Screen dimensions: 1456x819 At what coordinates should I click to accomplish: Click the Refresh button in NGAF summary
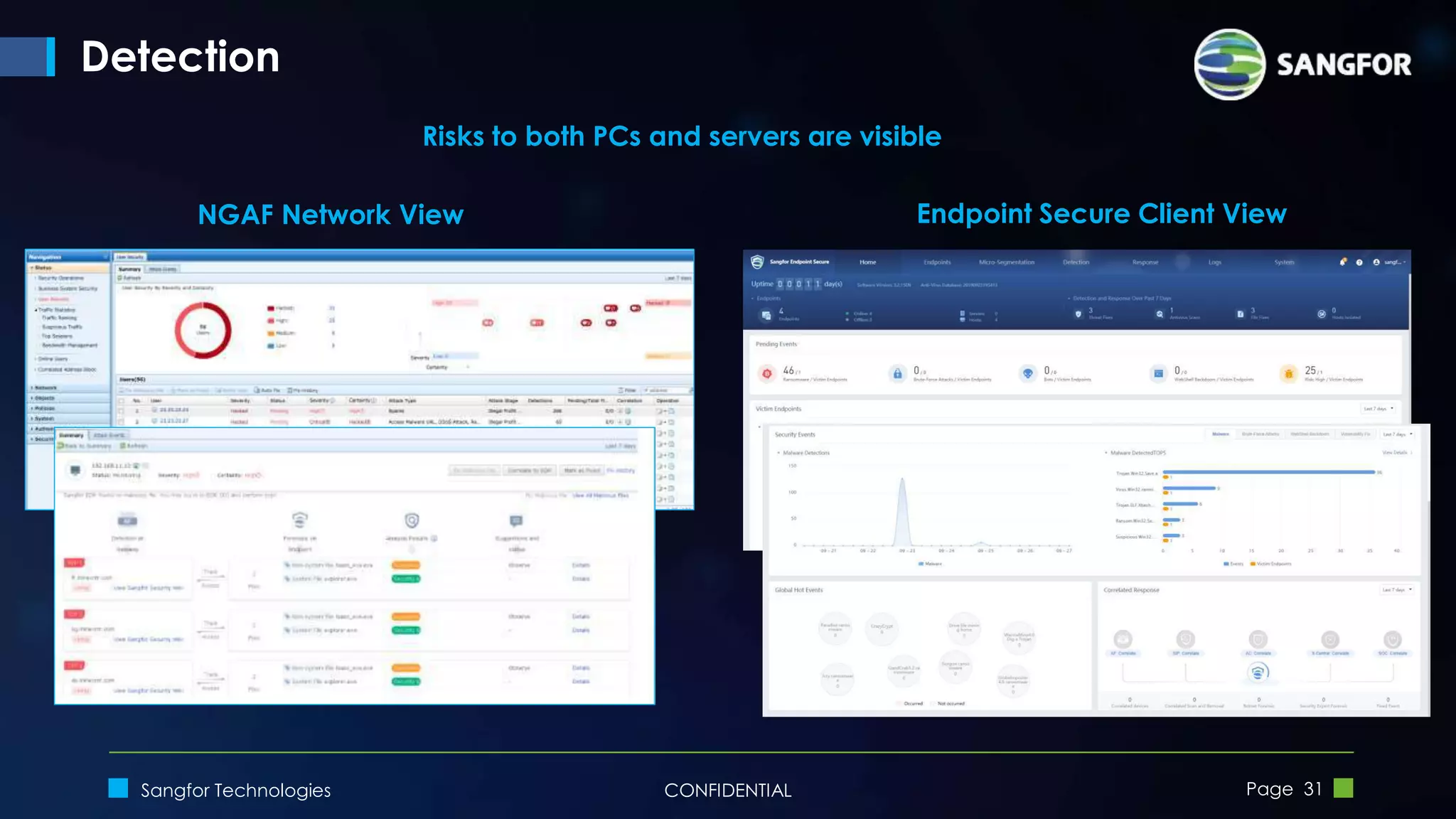pos(130,278)
